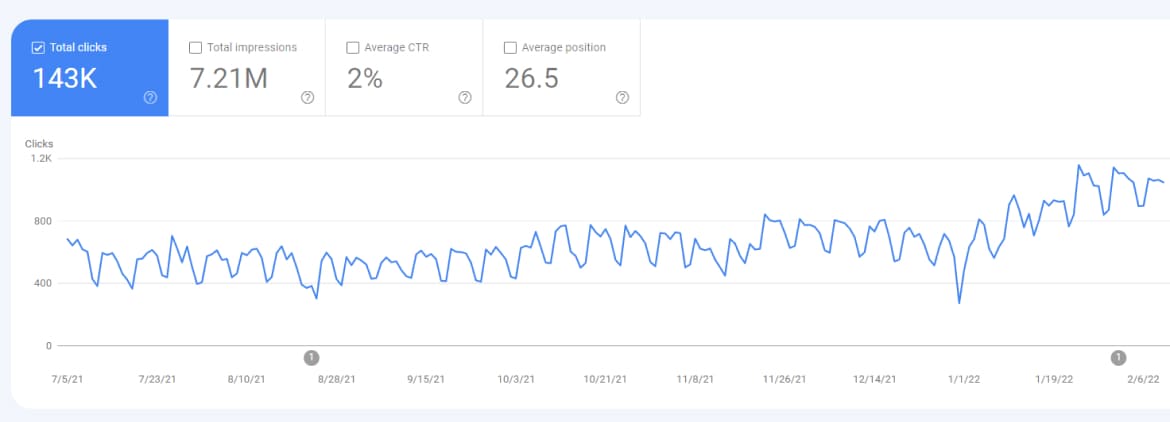1170x422 pixels.
Task: Open the Average position help icon
Action: pyautogui.click(x=622, y=97)
